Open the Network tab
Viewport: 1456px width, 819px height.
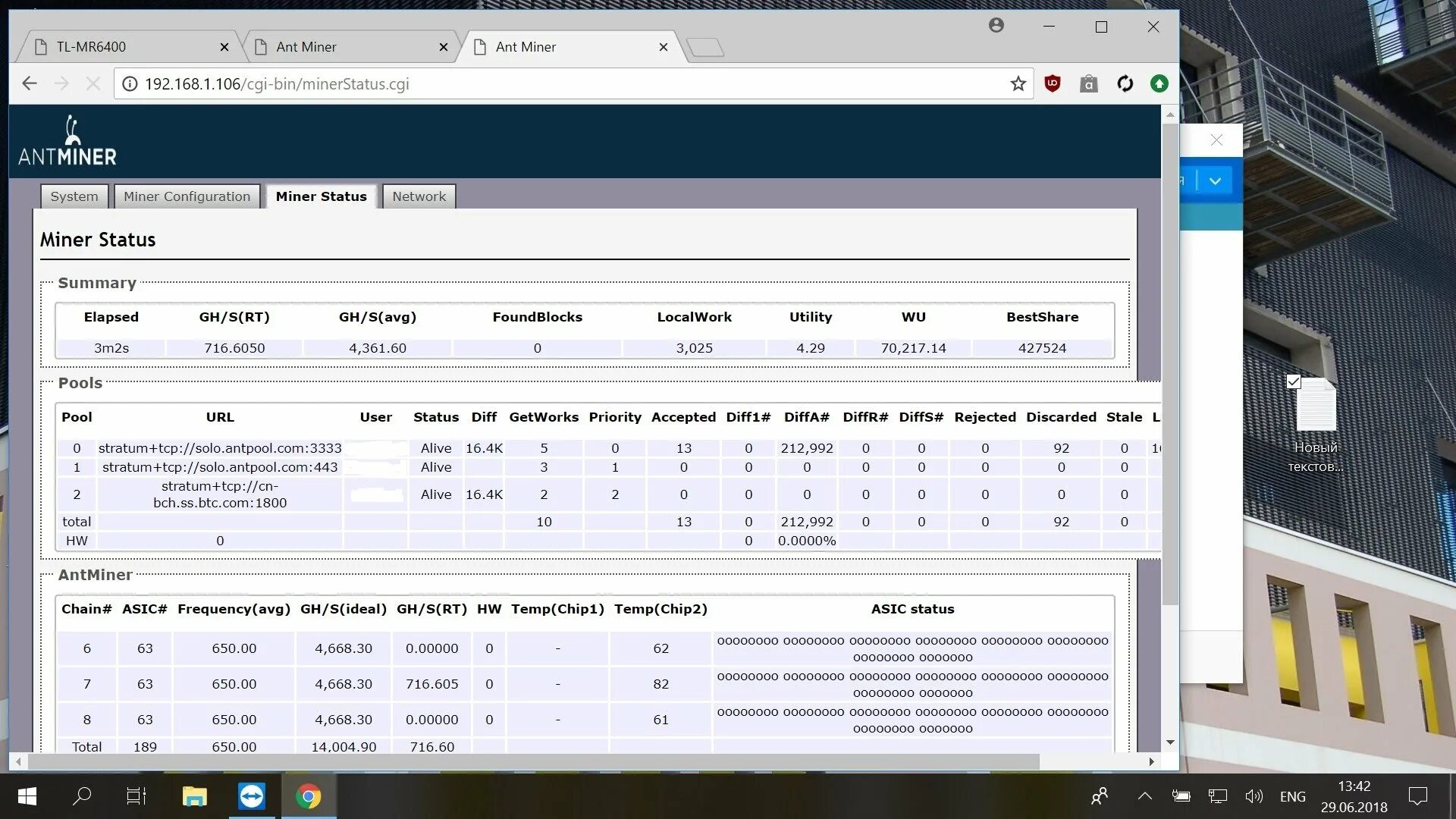click(419, 196)
